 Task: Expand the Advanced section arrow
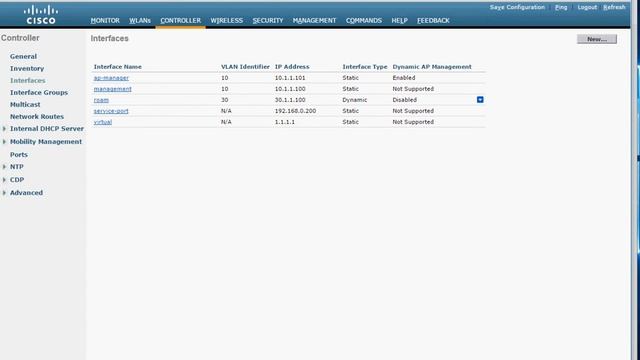click(4, 193)
